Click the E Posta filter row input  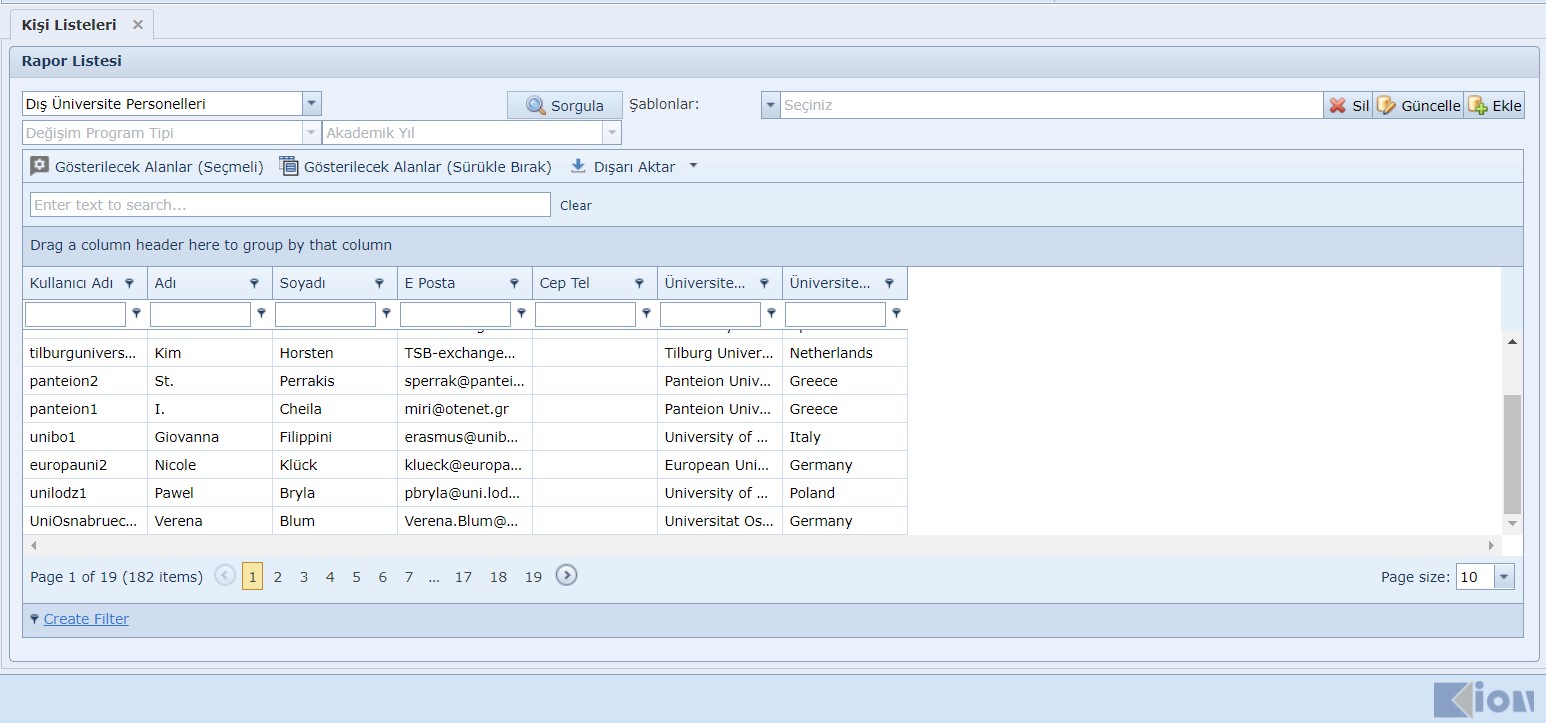click(x=456, y=314)
